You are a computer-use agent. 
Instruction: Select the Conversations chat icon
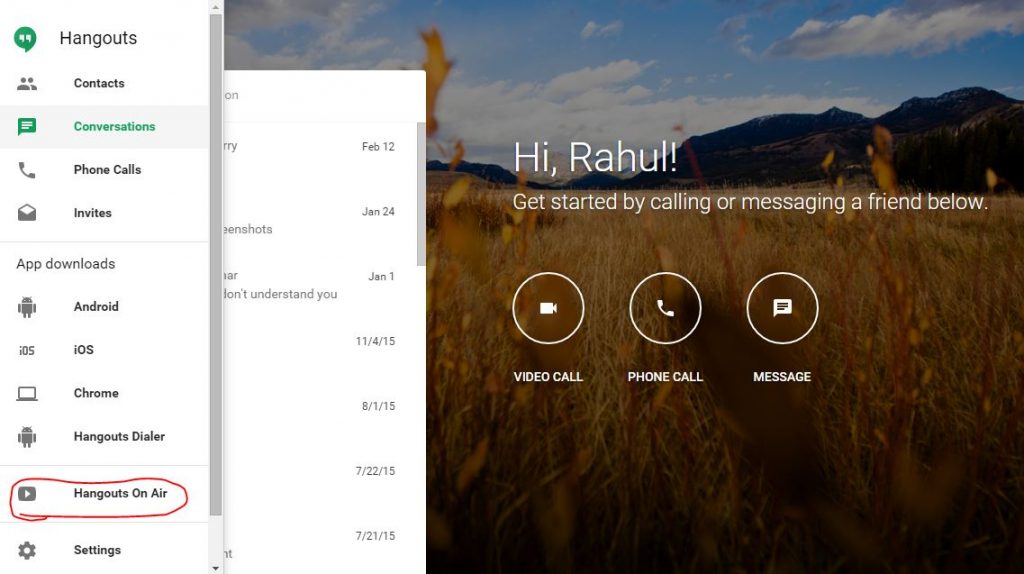[27, 127]
